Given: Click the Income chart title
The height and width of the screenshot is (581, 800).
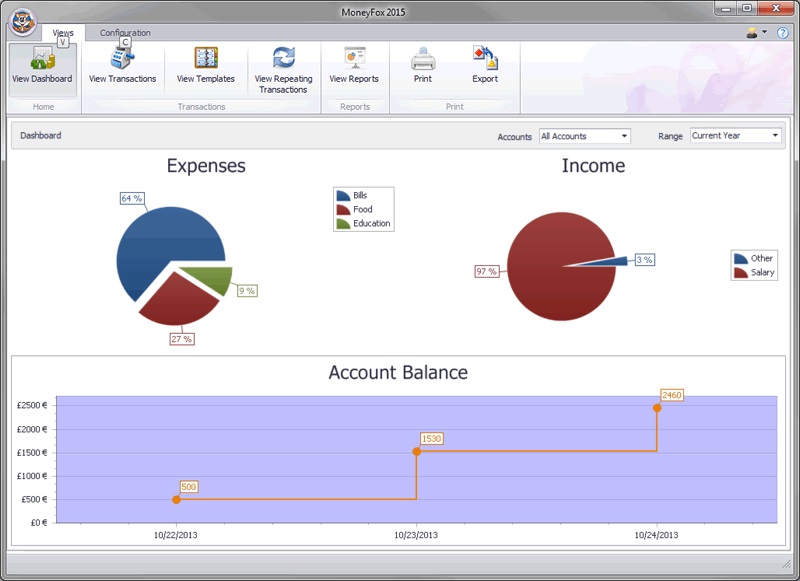Looking at the screenshot, I should 593,166.
